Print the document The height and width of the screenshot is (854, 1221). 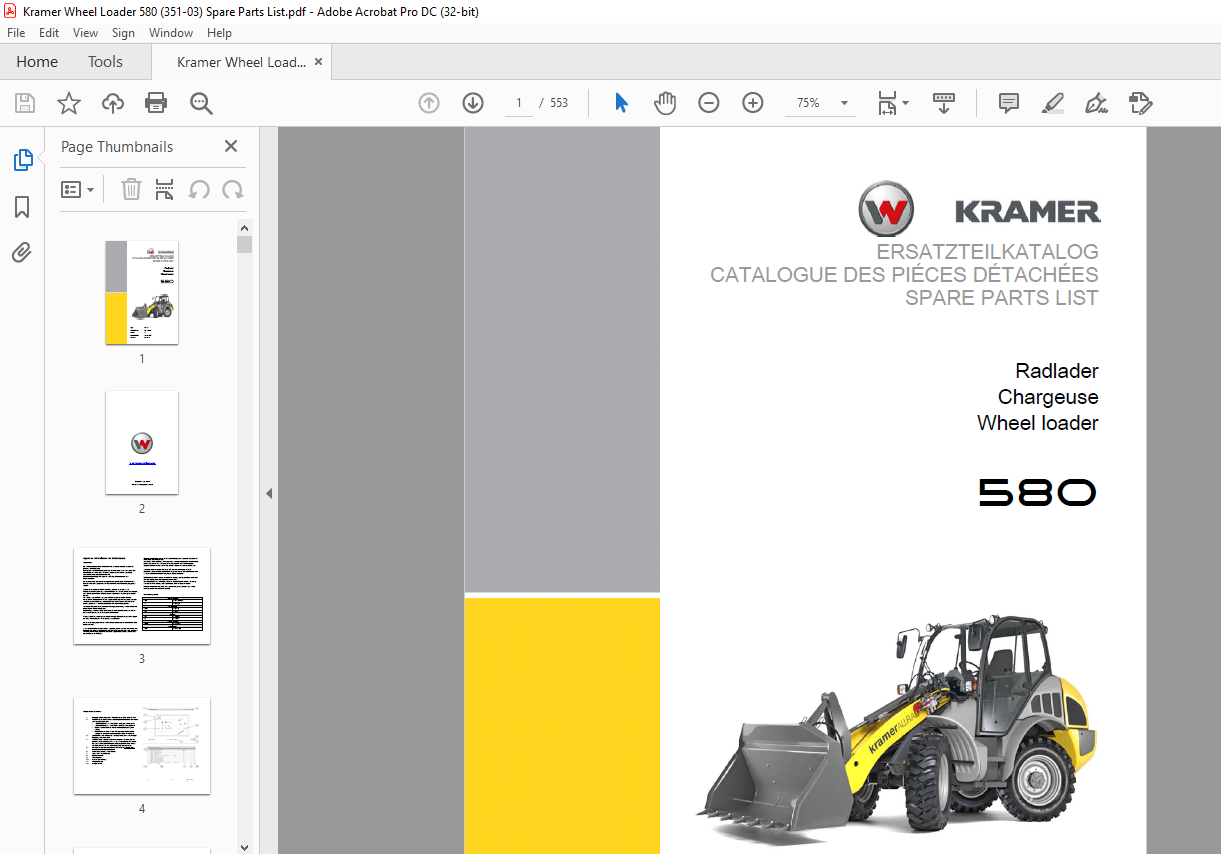(156, 103)
